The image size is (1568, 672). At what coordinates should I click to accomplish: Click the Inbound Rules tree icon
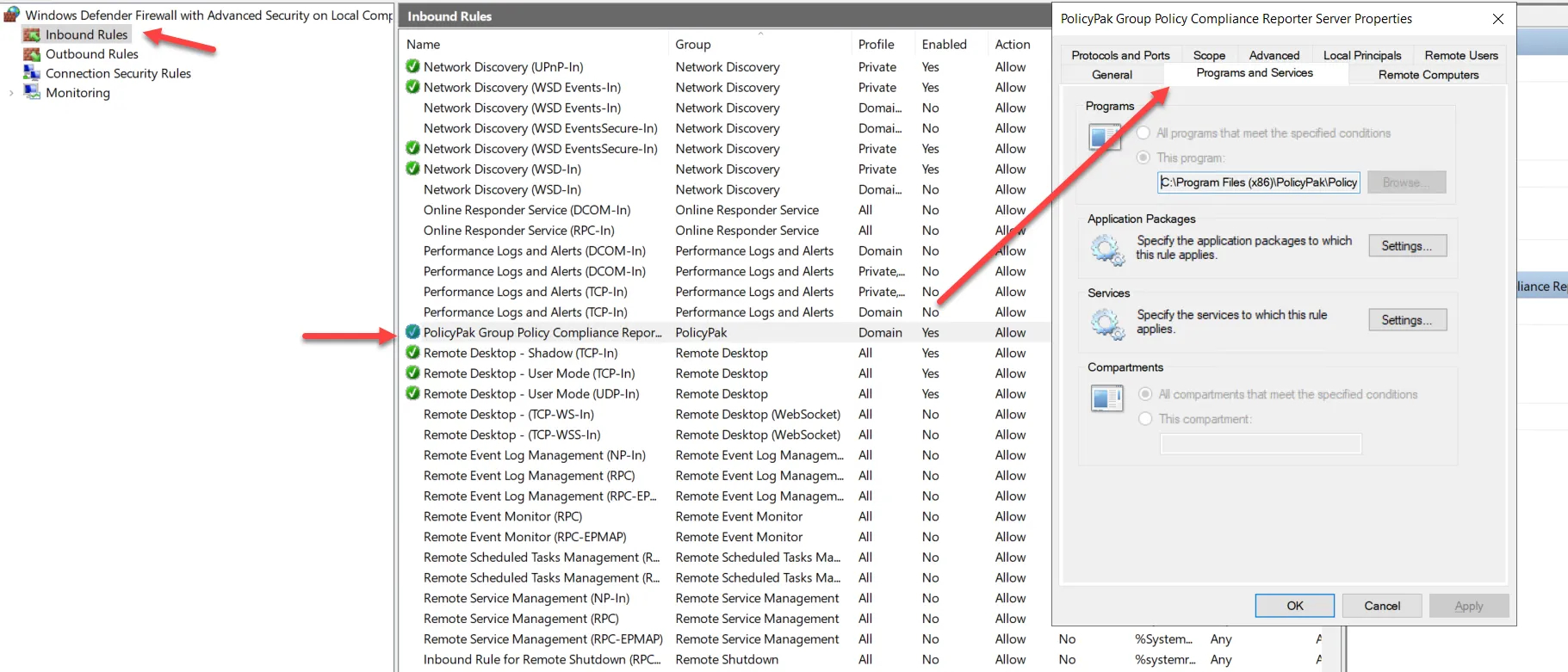(32, 35)
